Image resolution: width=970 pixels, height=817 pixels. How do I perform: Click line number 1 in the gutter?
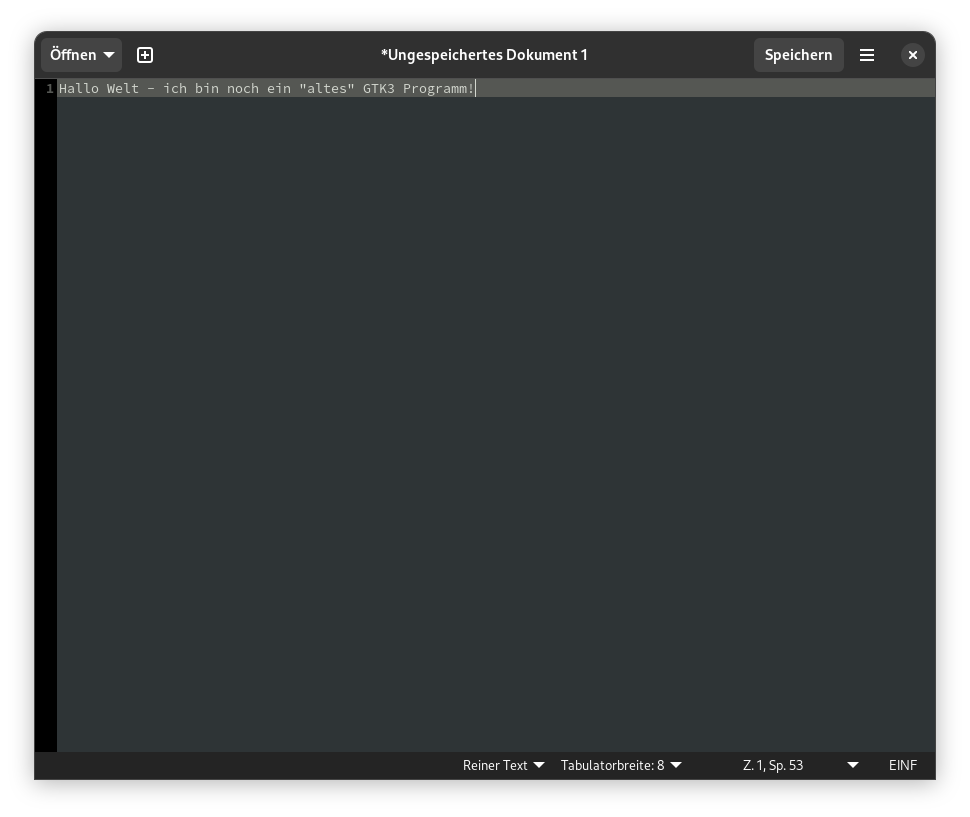coord(49,88)
